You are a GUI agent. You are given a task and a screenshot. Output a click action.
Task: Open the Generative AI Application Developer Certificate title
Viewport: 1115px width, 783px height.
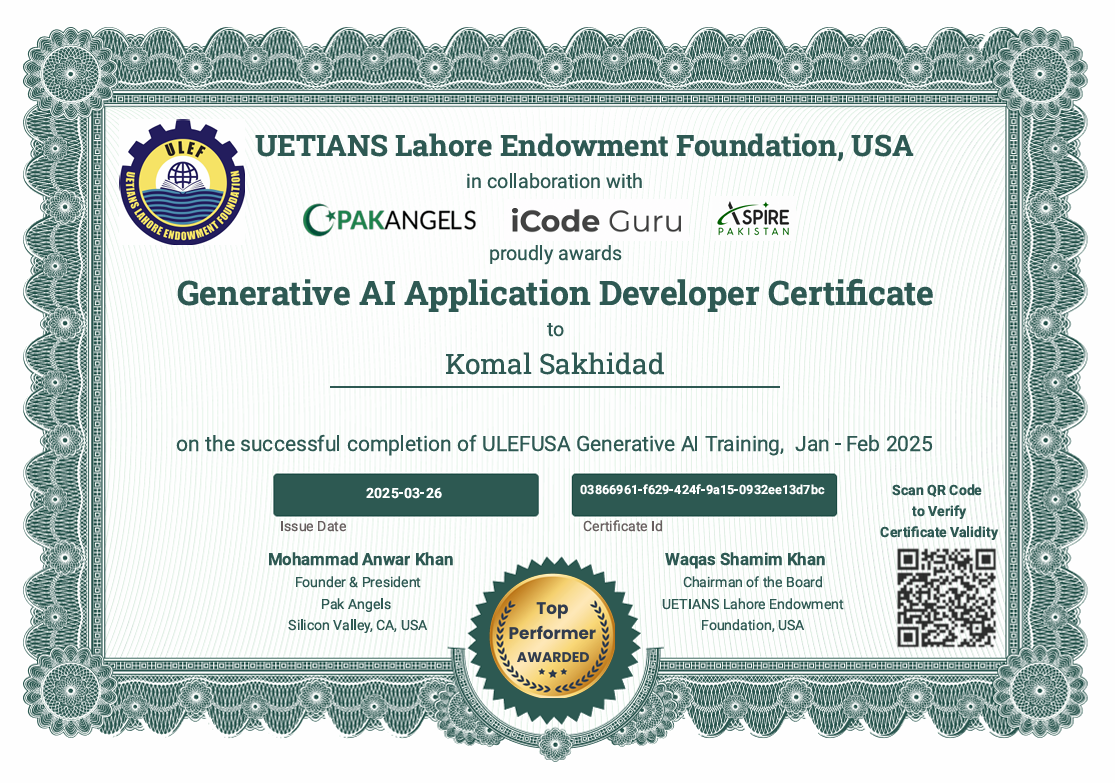tap(554, 294)
